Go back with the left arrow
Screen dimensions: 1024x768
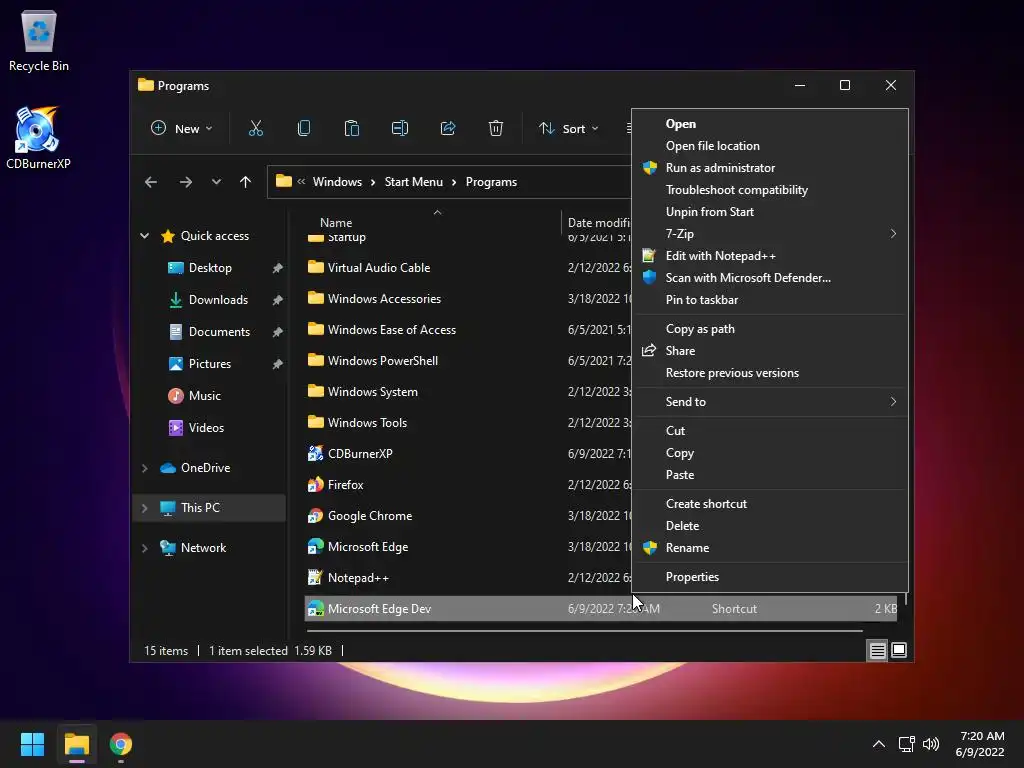(151, 182)
